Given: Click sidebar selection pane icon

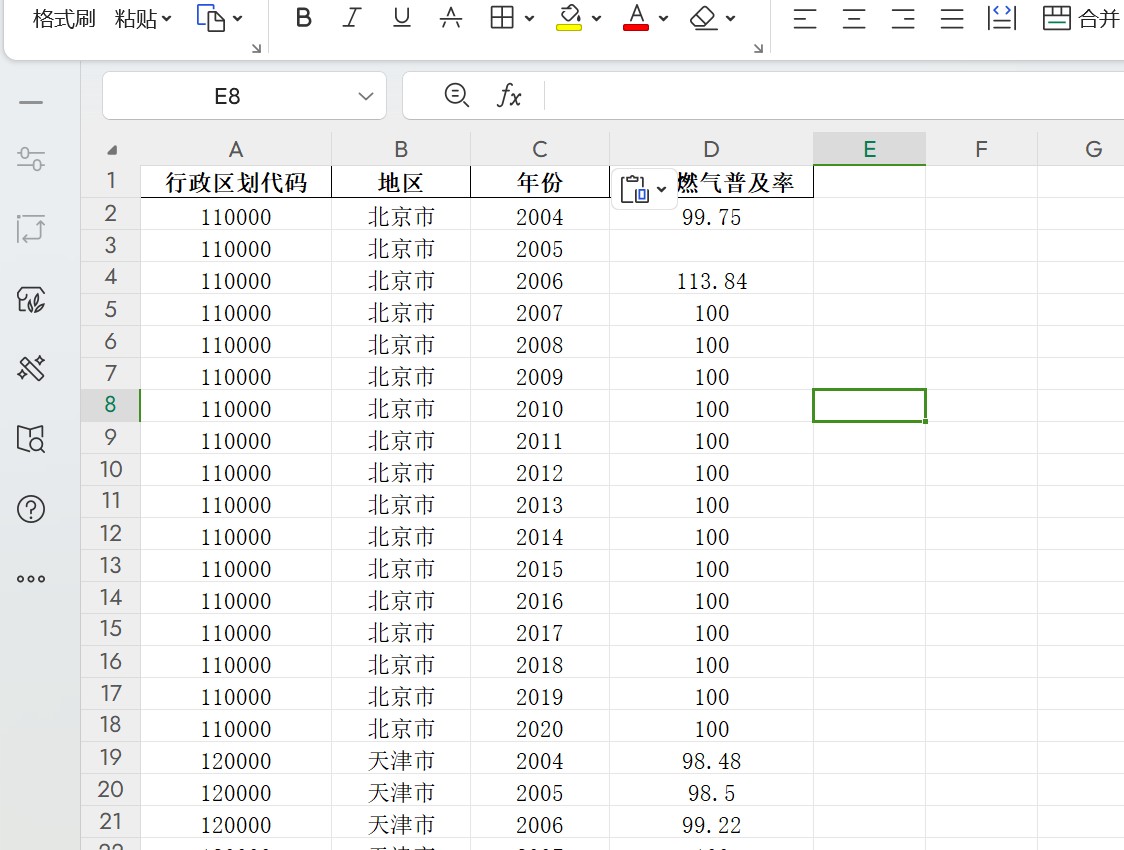Looking at the screenshot, I should [x=31, y=229].
